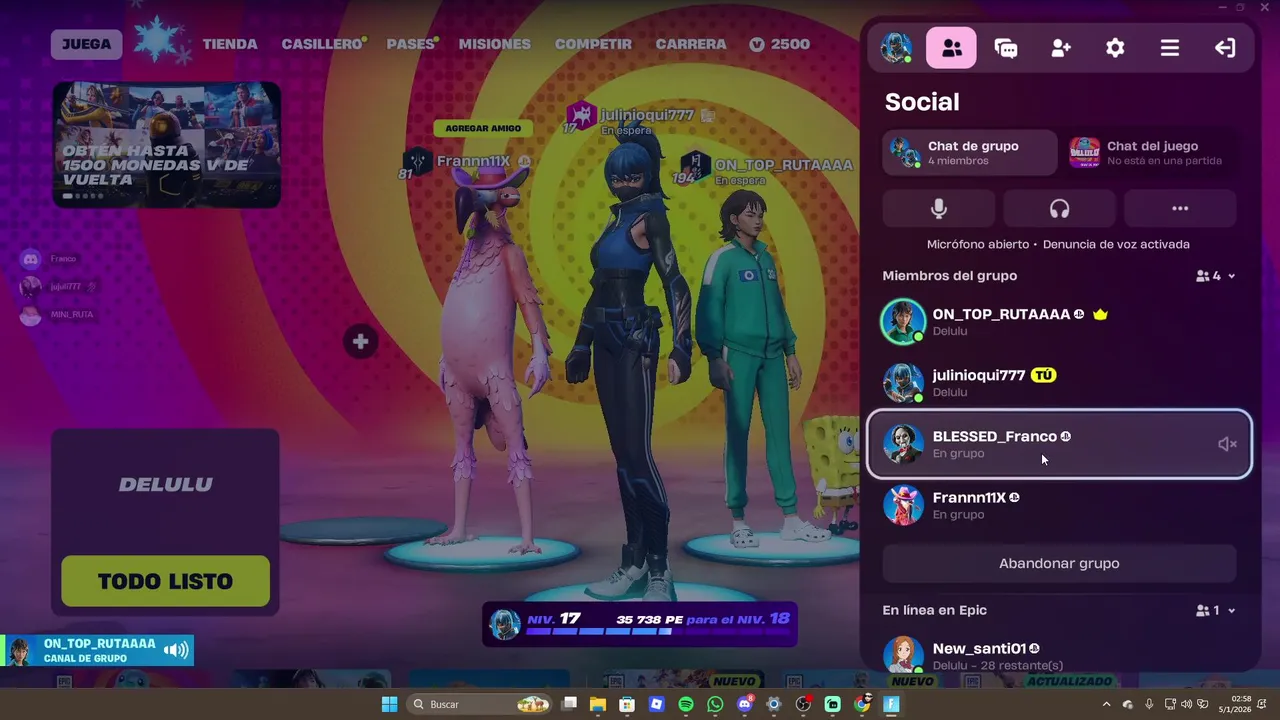Open the friends list tab icon

(951, 48)
